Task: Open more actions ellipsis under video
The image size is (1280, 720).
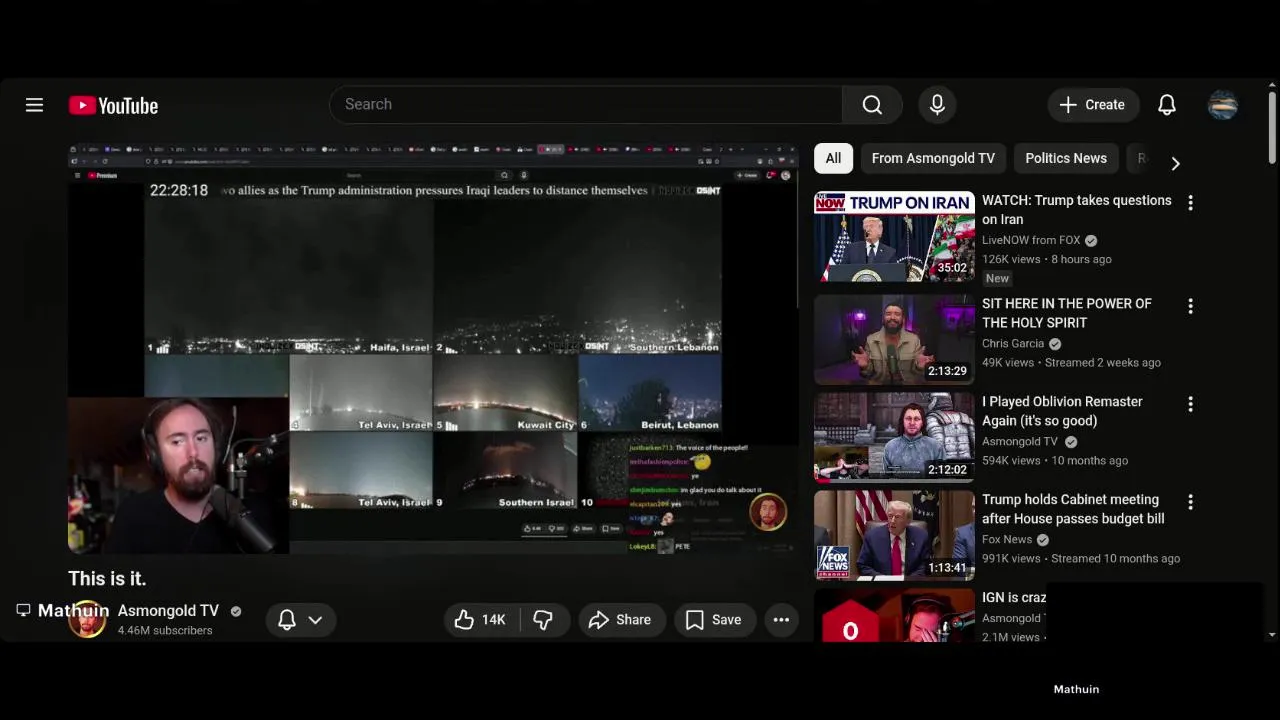Action: [x=781, y=620]
